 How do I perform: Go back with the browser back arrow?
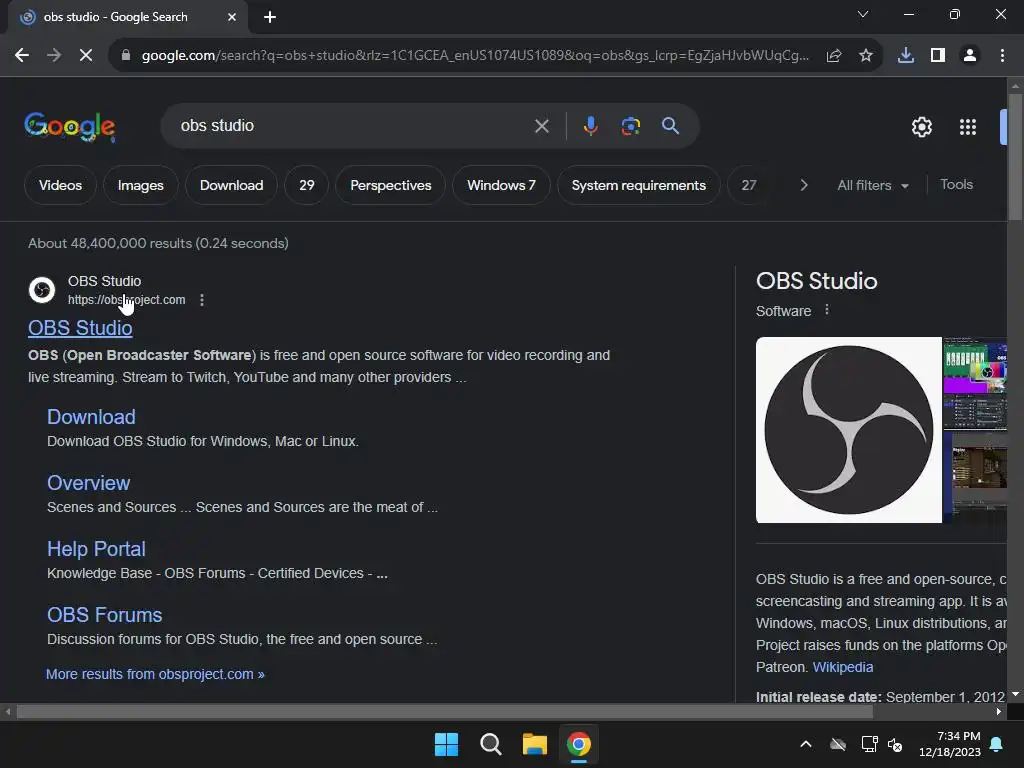click(x=22, y=56)
